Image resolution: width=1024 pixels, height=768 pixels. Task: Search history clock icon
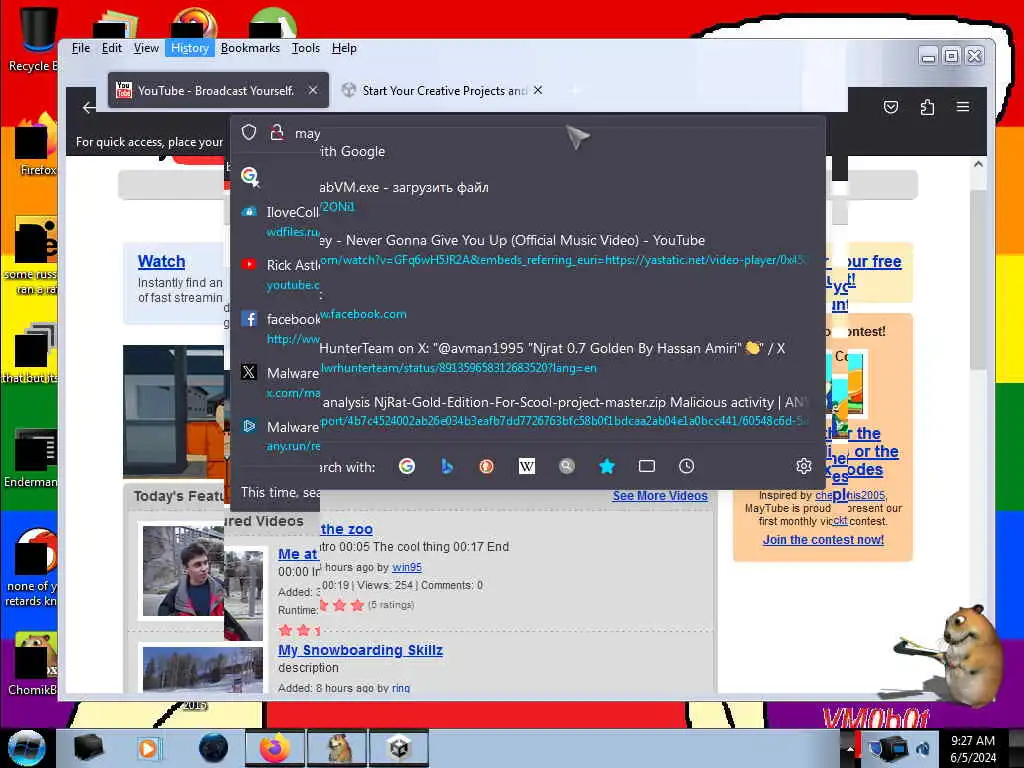[x=686, y=466]
